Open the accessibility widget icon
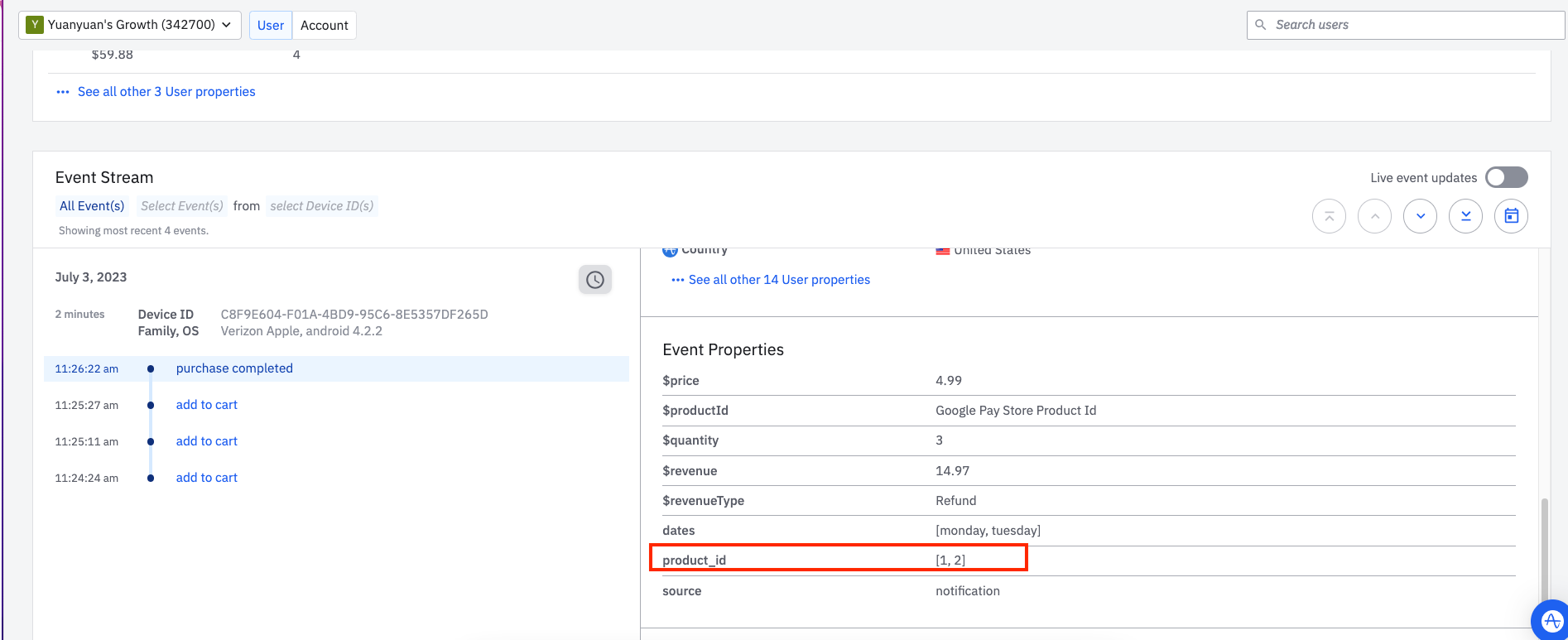 point(1551,620)
